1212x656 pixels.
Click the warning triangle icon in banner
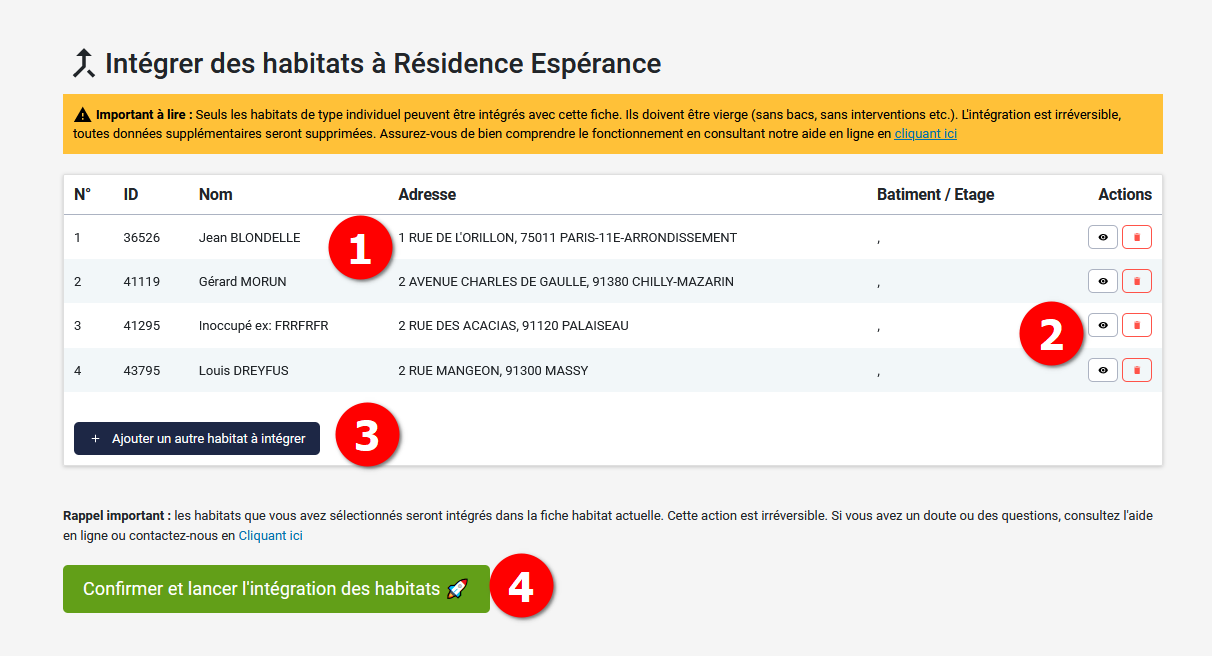pyautogui.click(x=82, y=114)
